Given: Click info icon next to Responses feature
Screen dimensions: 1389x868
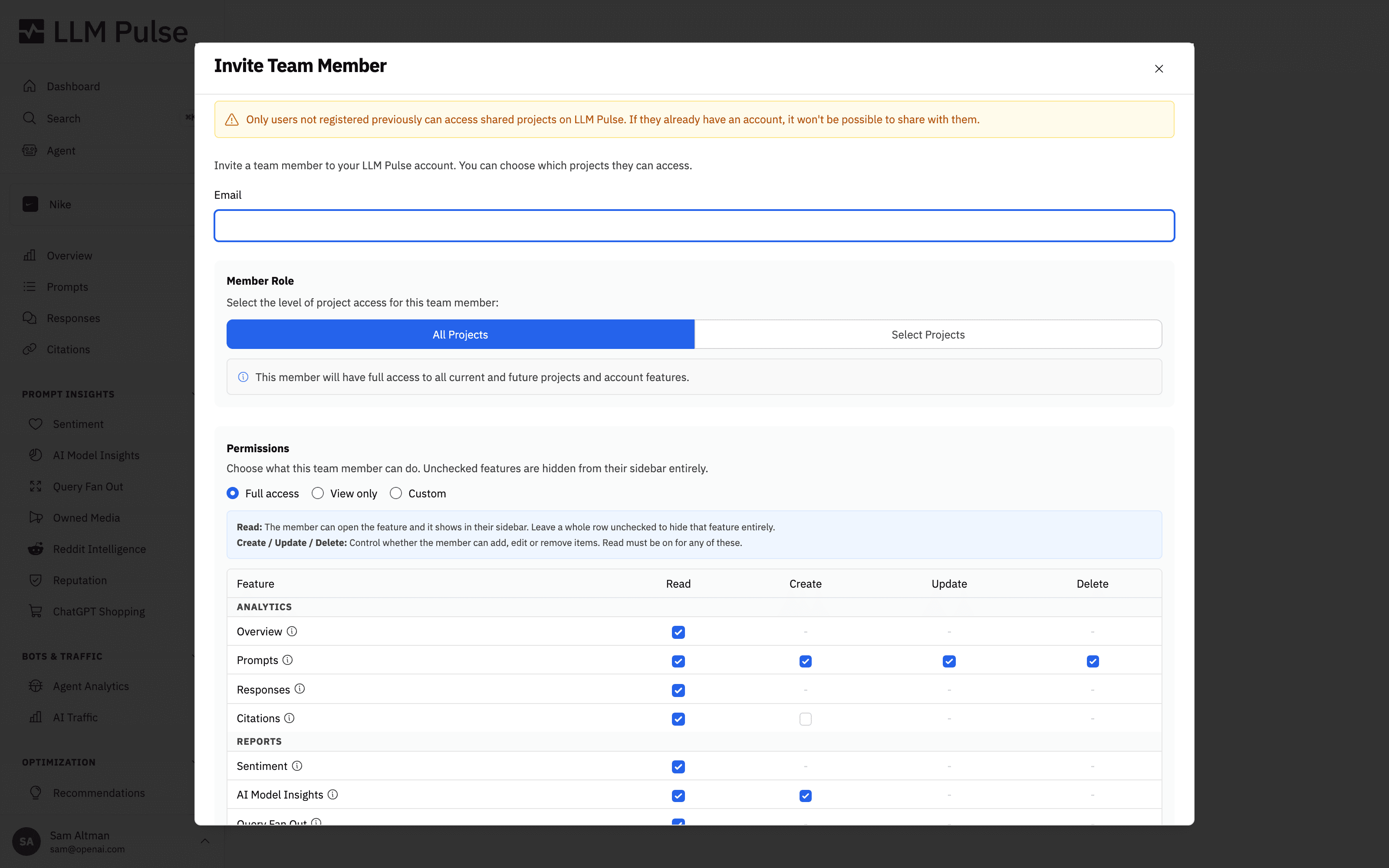Looking at the screenshot, I should click(x=300, y=689).
